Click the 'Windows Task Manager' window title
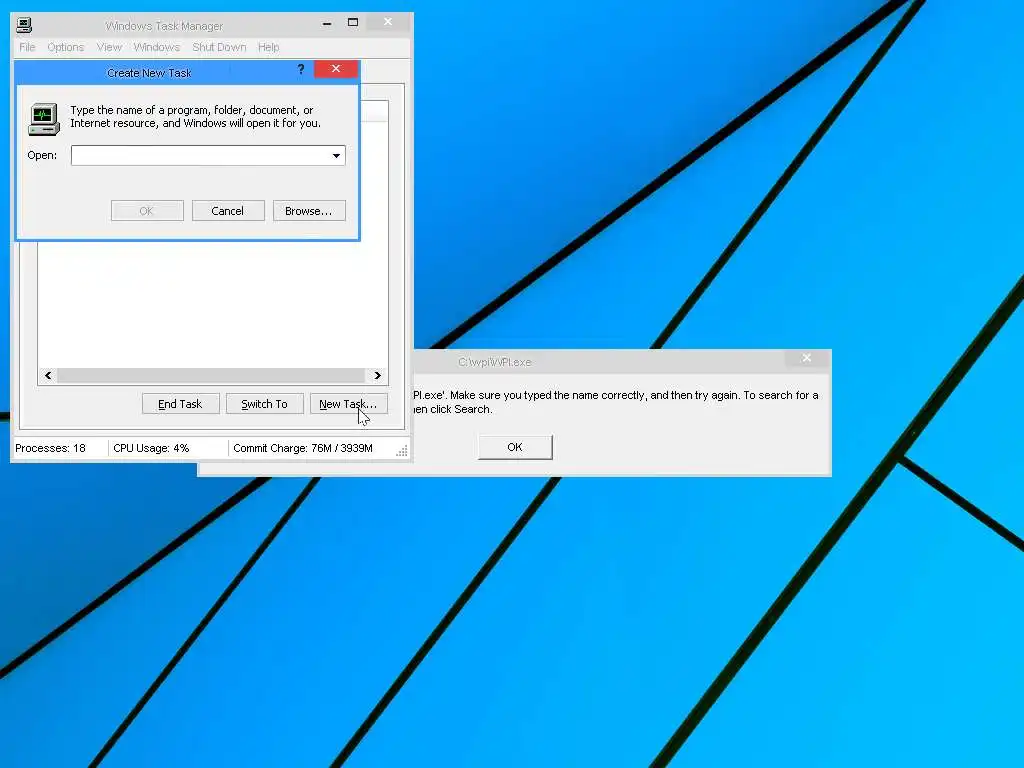The image size is (1024, 768). click(x=164, y=26)
